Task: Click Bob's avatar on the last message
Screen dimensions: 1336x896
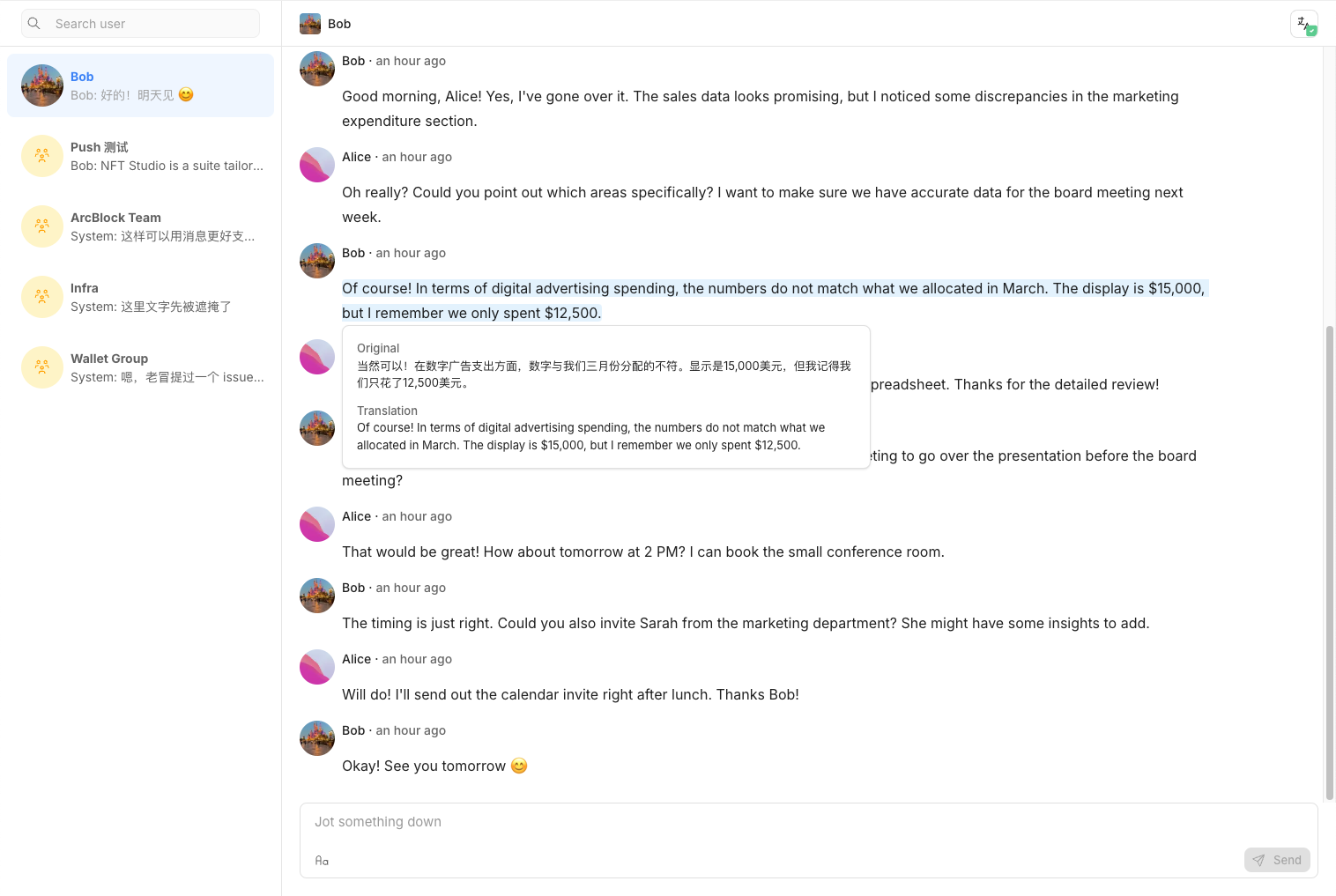Action: coord(317,738)
